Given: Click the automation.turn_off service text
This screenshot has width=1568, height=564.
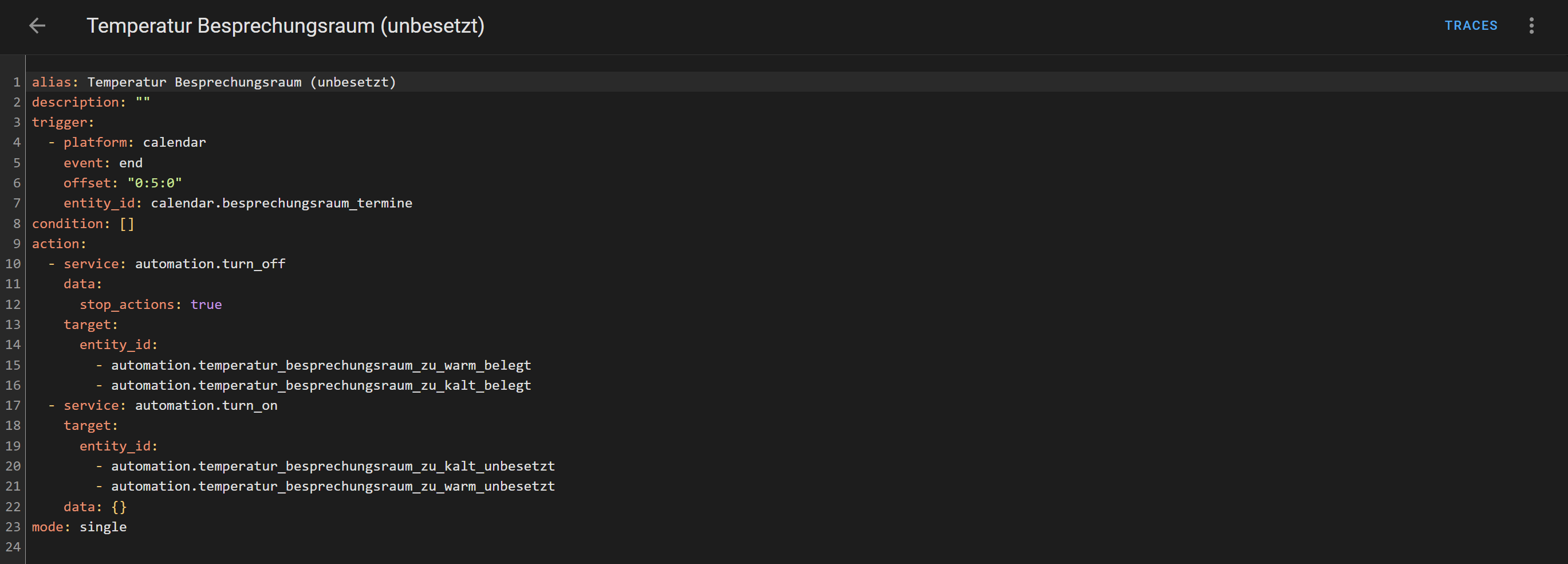Looking at the screenshot, I should point(210,264).
